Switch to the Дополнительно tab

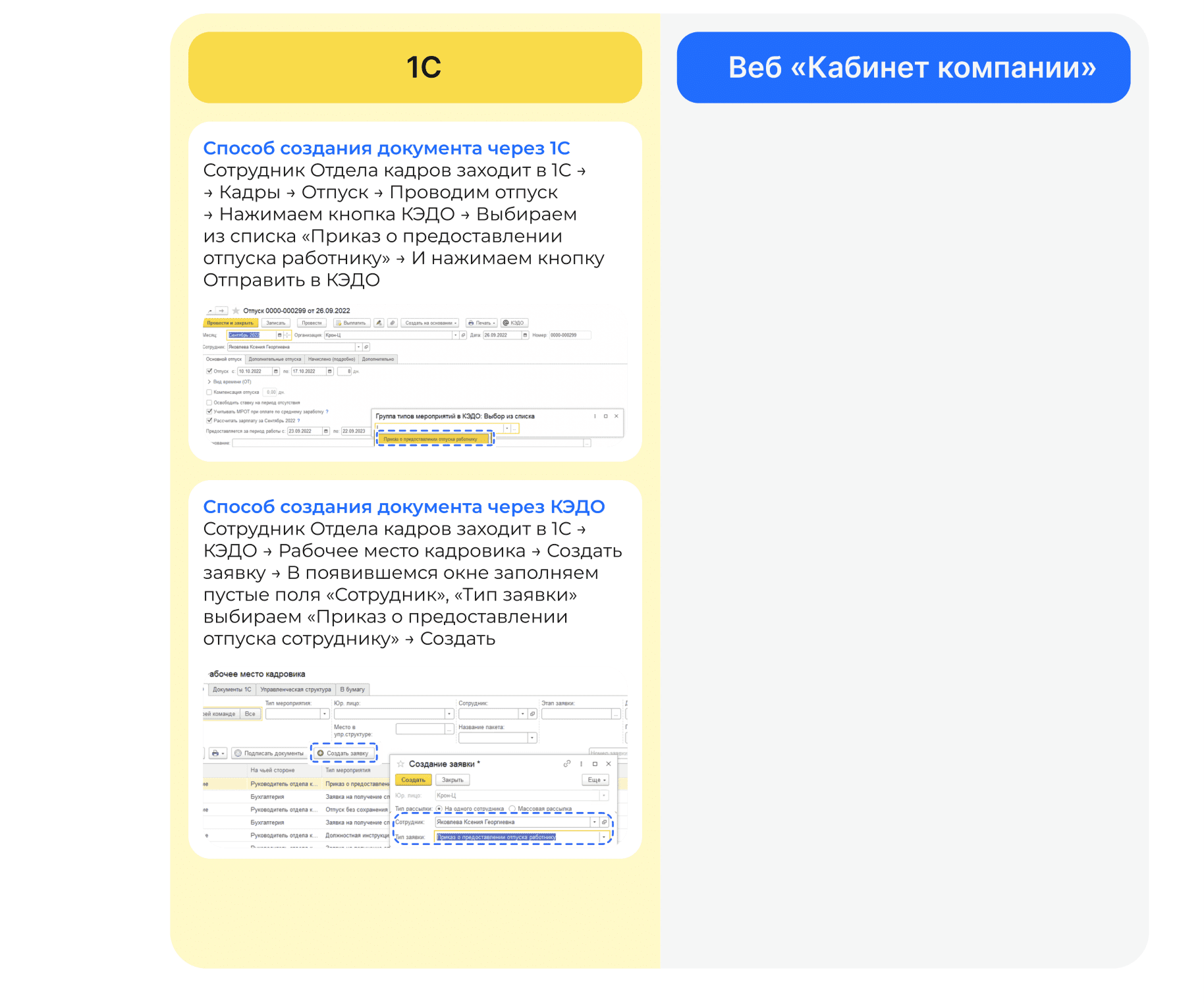(378, 360)
